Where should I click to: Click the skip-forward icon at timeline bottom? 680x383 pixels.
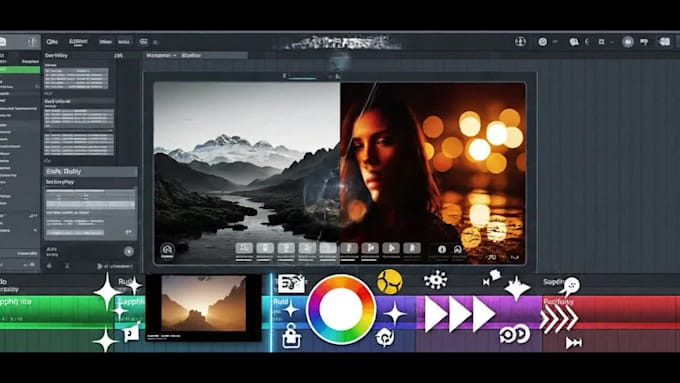[573, 343]
